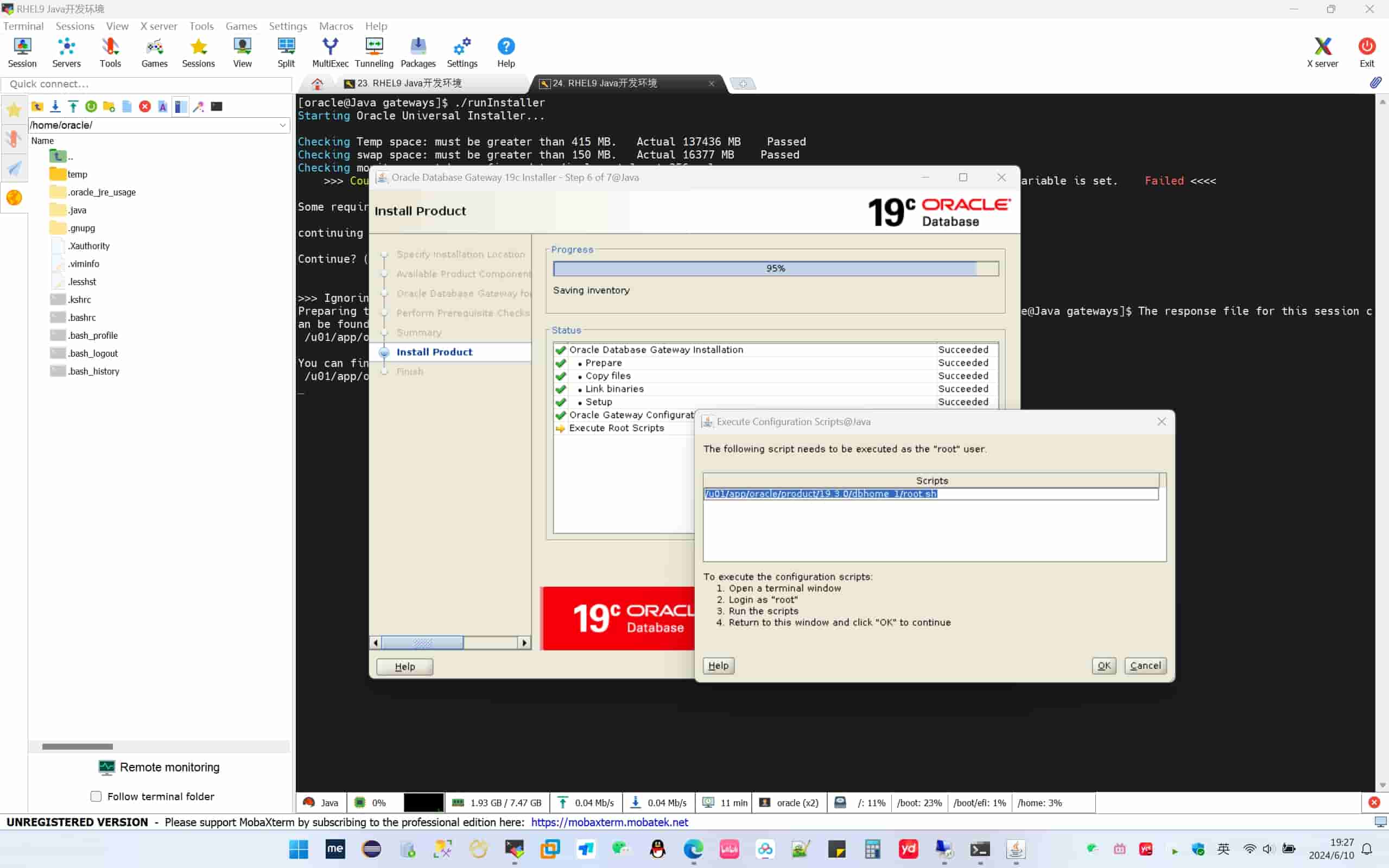The width and height of the screenshot is (1389, 868).
Task: Open the Games toolbar icon
Action: pos(154,52)
